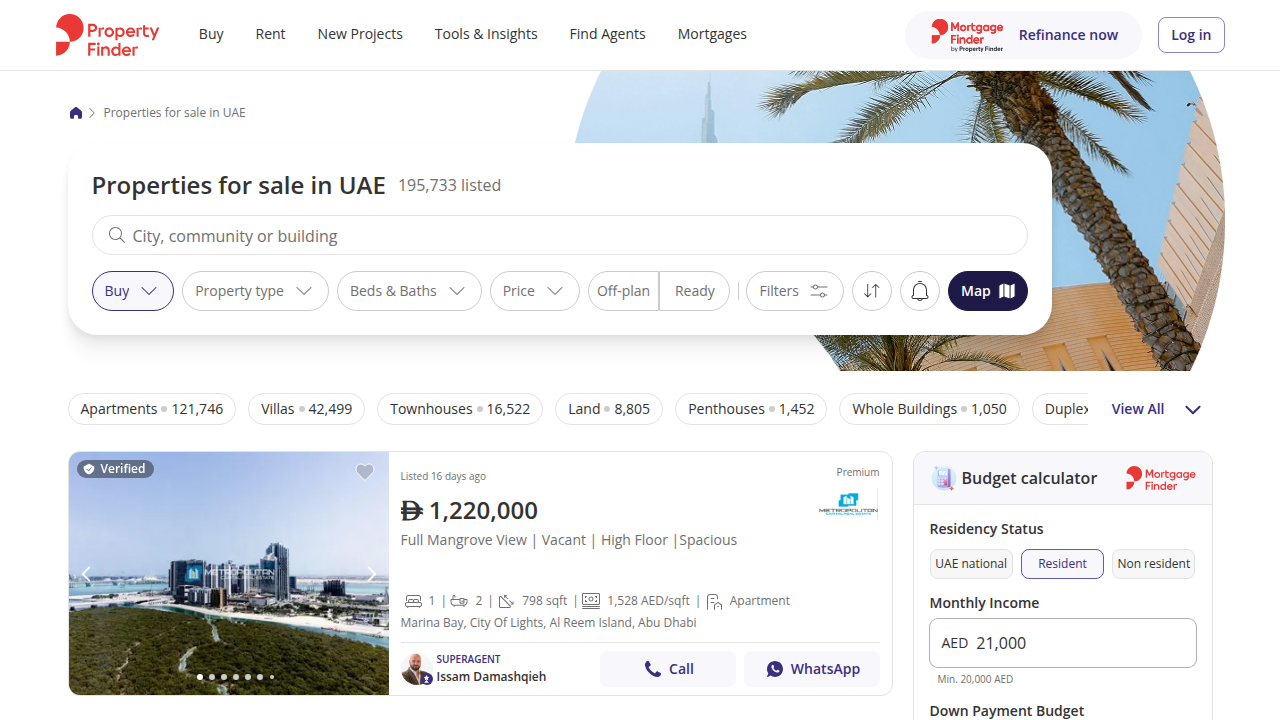This screenshot has width=1280, height=720.
Task: Click the city, community or building search field
Action: [x=560, y=235]
